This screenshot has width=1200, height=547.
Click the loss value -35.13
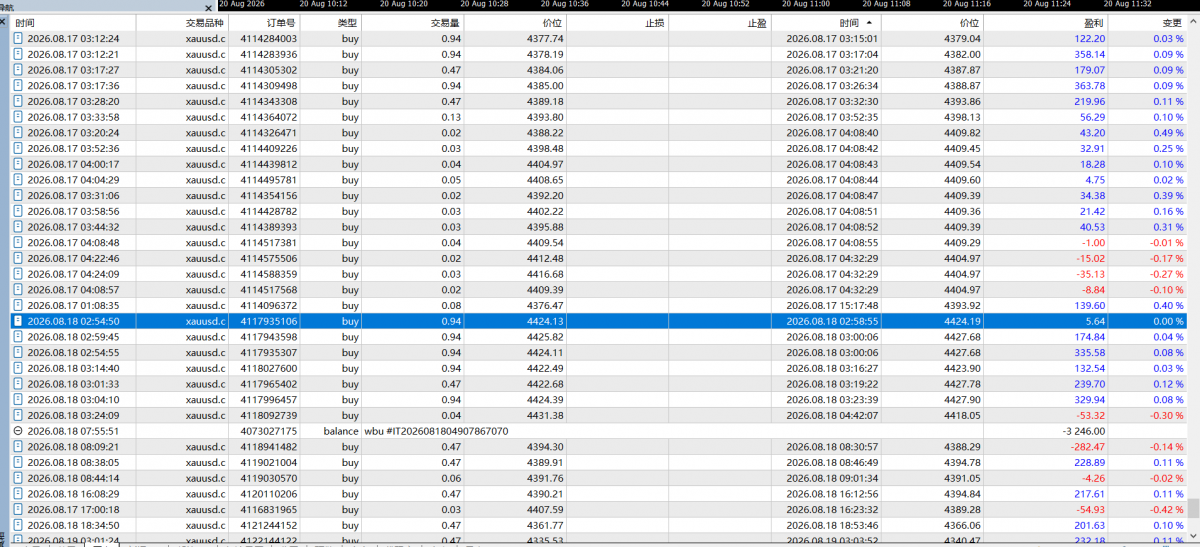(1091, 274)
